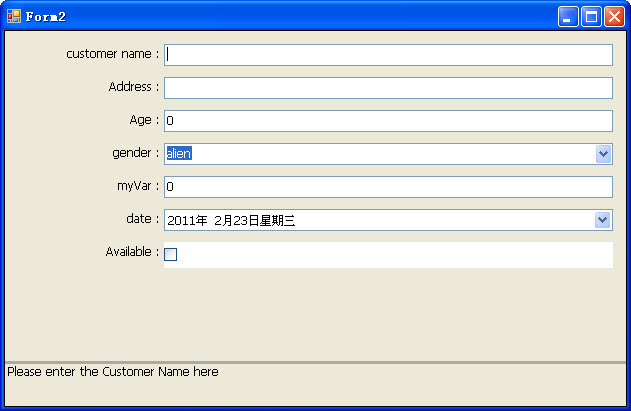631x411 pixels.
Task: Click the Age value field
Action: coord(388,121)
